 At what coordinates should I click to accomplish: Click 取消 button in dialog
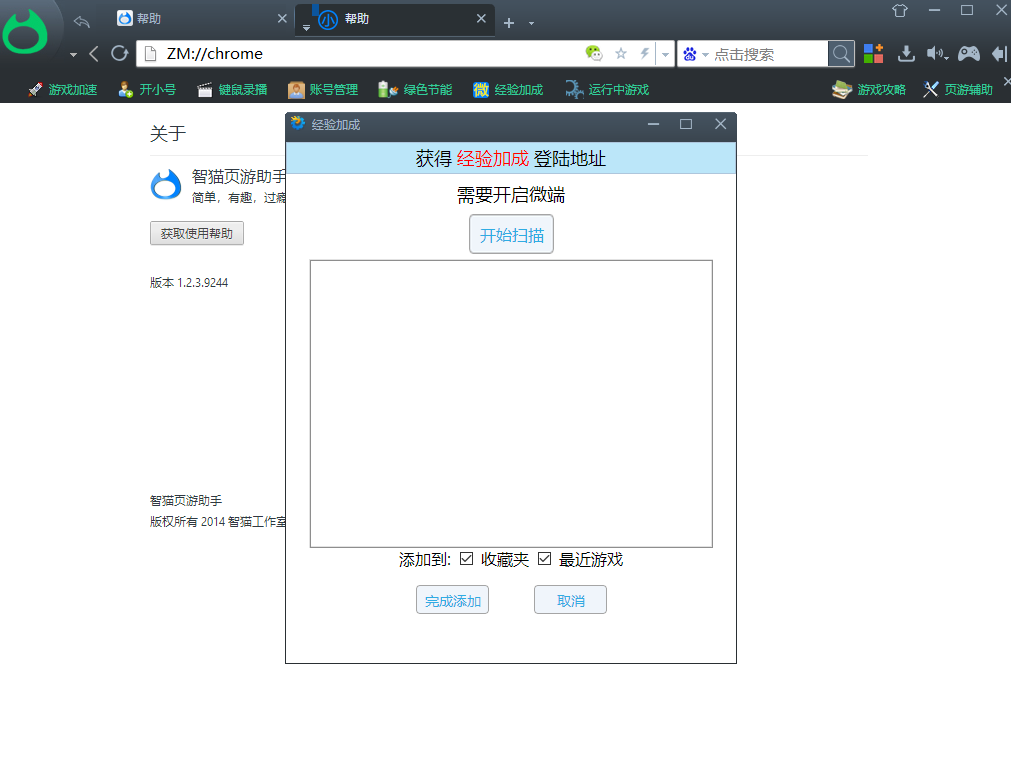(x=571, y=600)
